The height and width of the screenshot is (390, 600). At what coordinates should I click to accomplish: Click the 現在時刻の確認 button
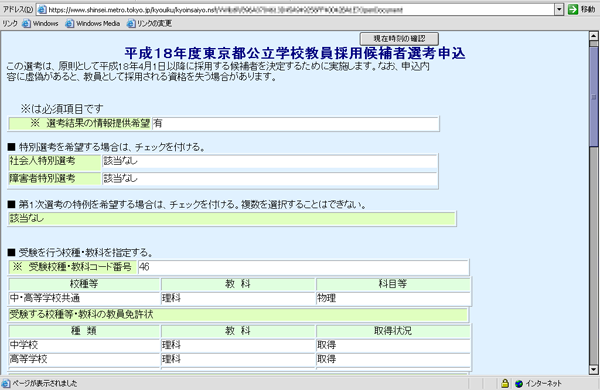pos(399,39)
